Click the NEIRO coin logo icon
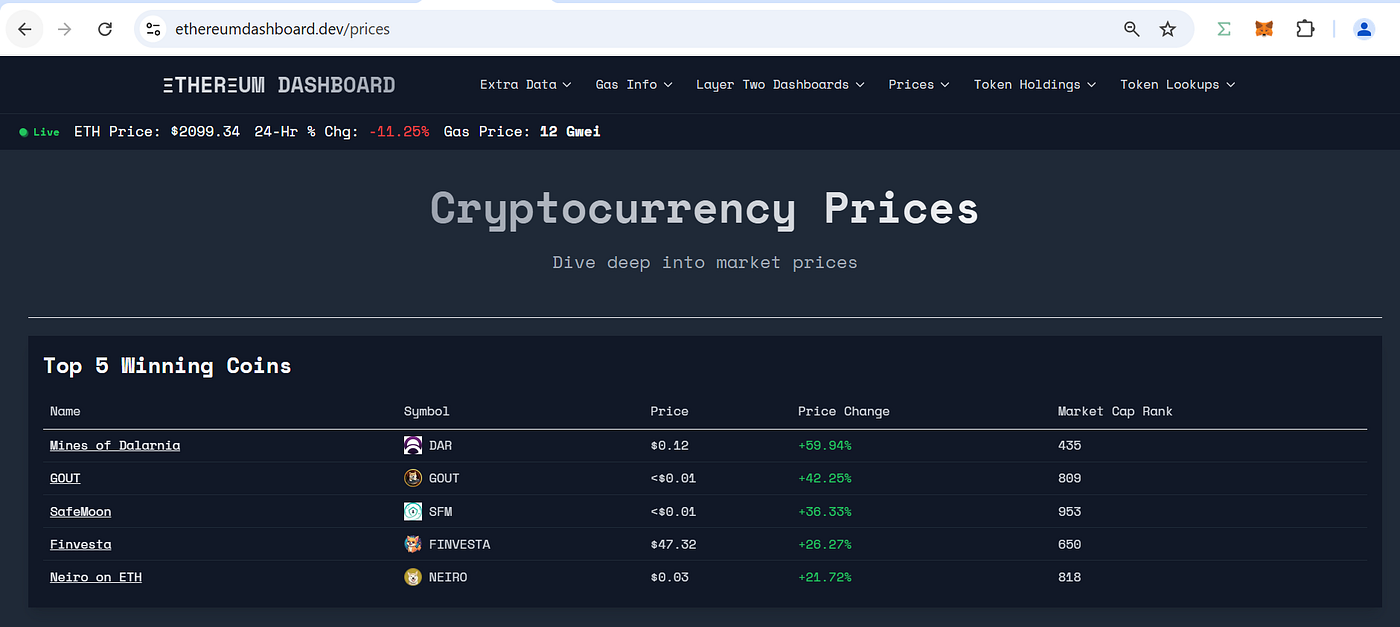Screen dimensions: 1400x627 pyautogui.click(x=413, y=577)
